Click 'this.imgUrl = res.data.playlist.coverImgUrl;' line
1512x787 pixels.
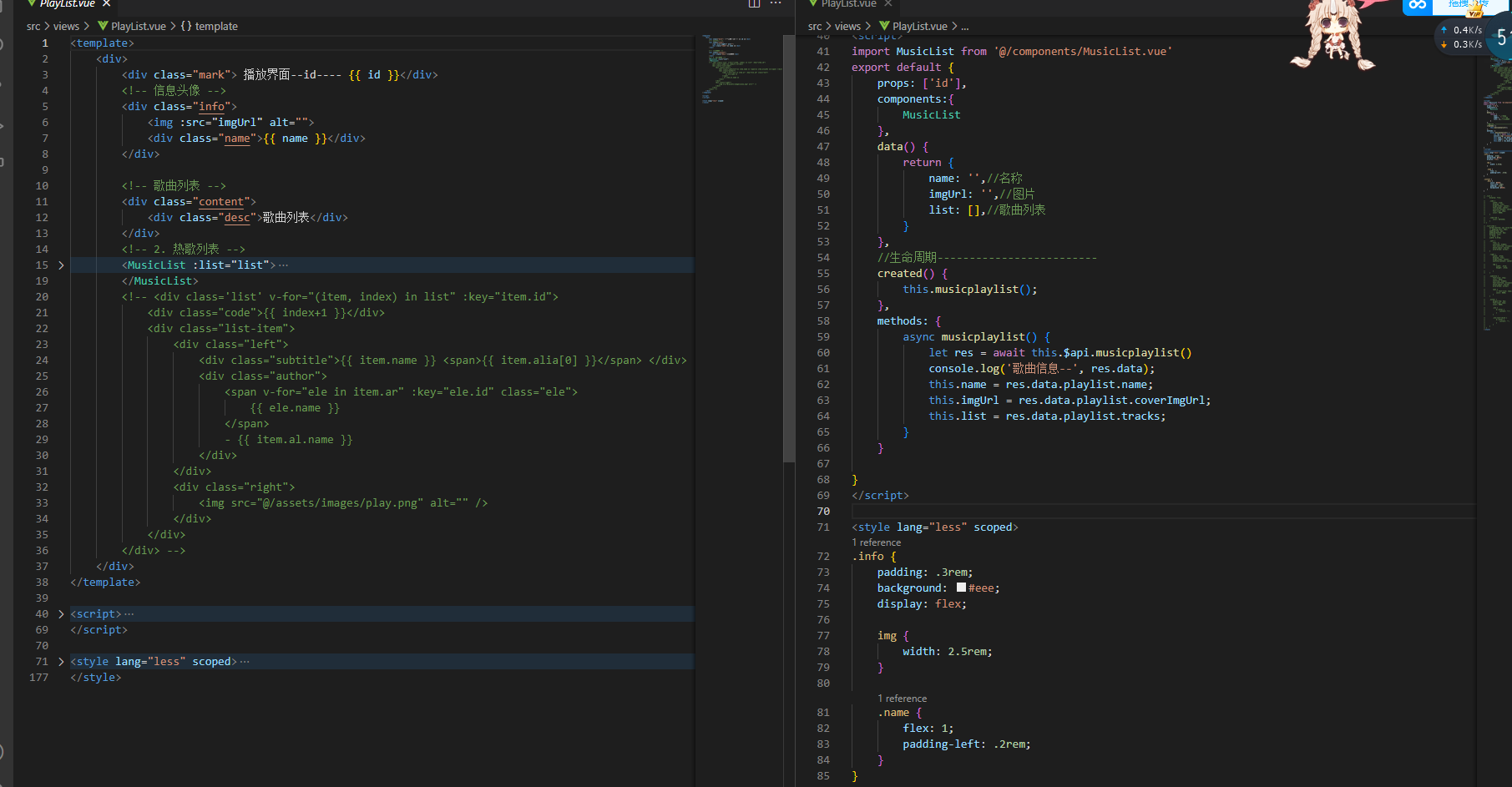click(1070, 401)
